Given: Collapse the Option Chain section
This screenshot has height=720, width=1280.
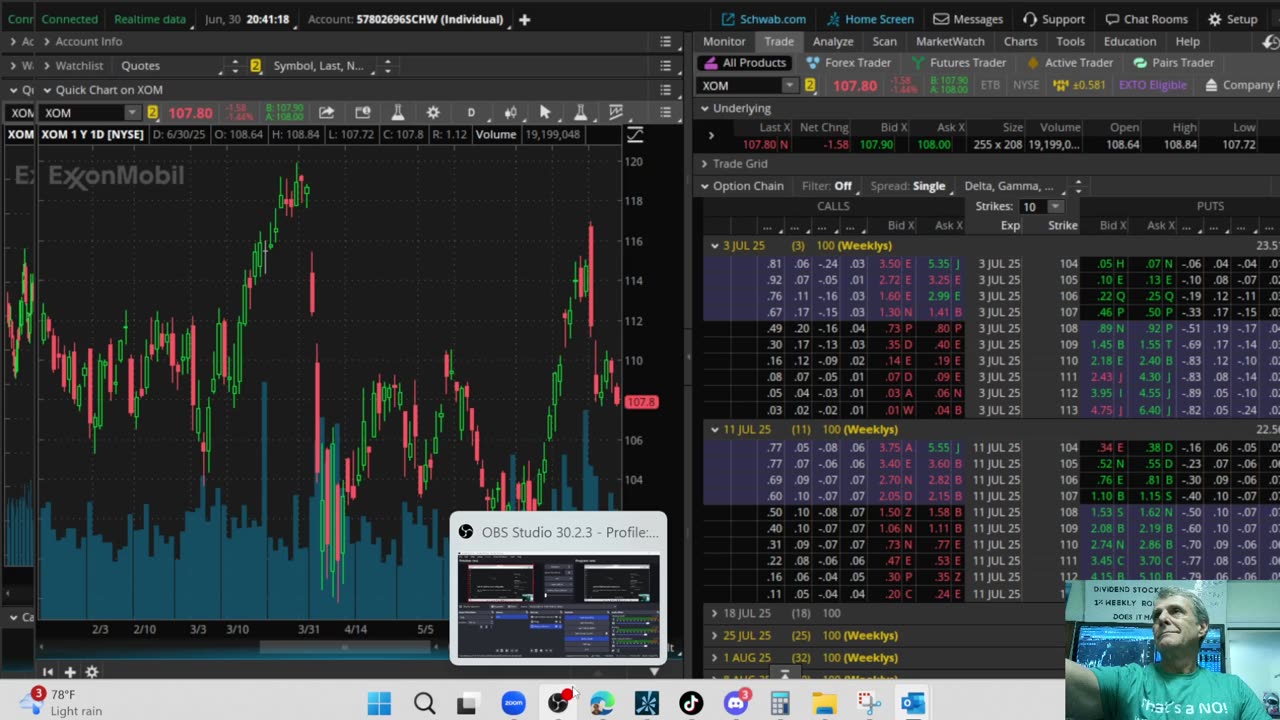Looking at the screenshot, I should point(705,186).
